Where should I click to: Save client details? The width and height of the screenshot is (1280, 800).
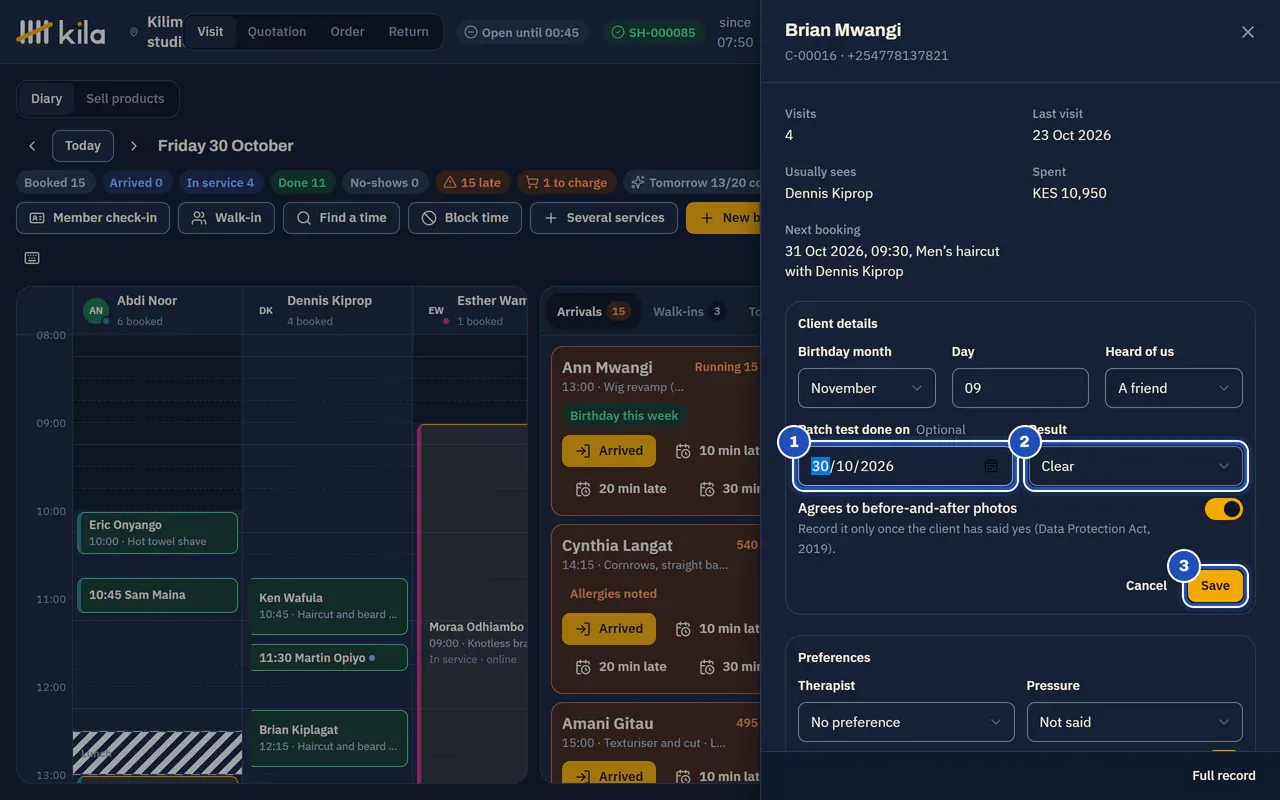click(x=1215, y=586)
